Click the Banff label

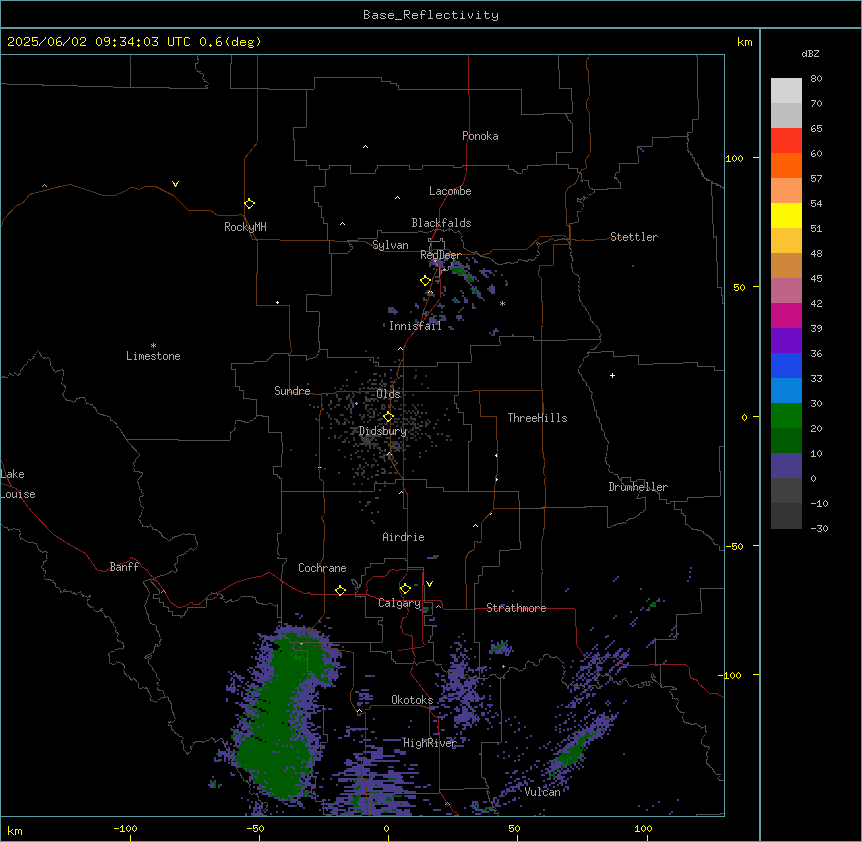tap(124, 567)
